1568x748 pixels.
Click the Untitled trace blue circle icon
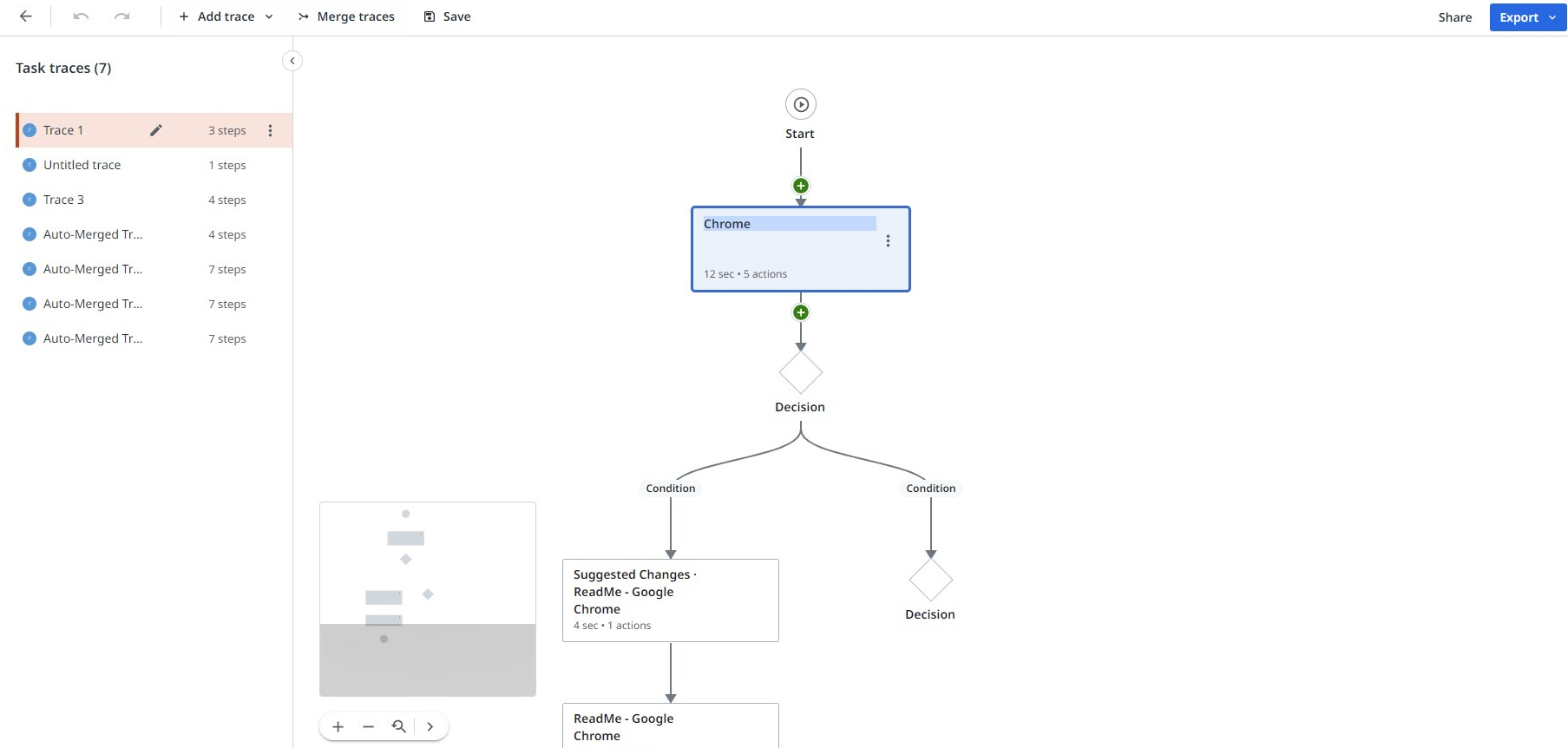pyautogui.click(x=30, y=165)
